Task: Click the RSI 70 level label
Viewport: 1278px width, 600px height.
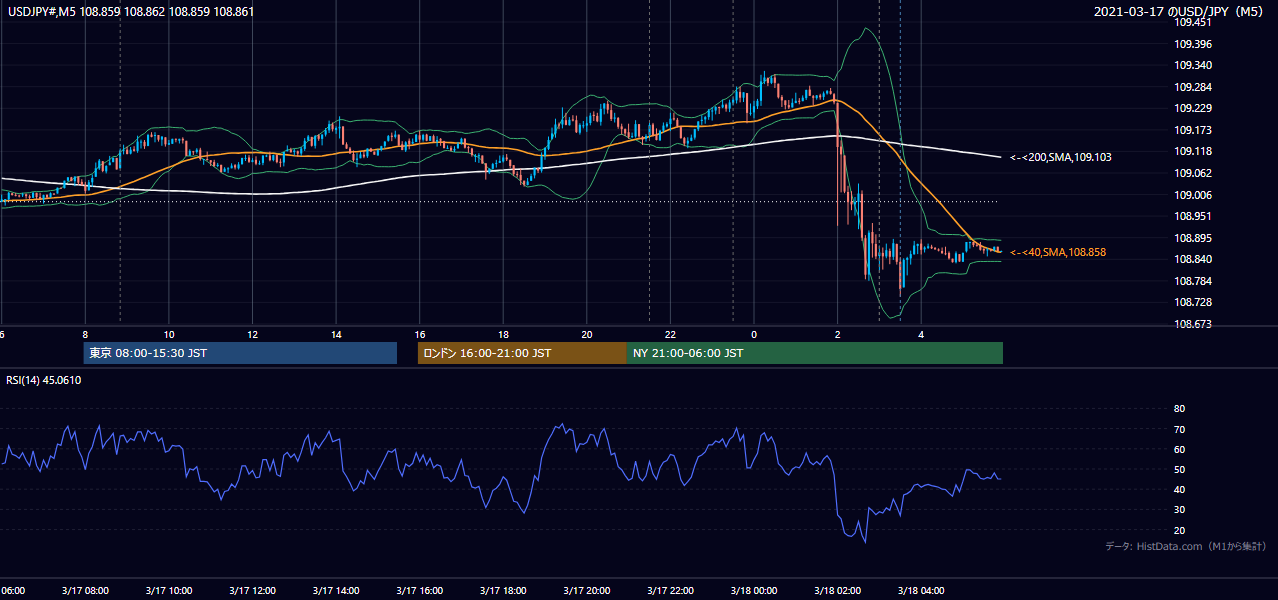Action: click(x=1179, y=429)
